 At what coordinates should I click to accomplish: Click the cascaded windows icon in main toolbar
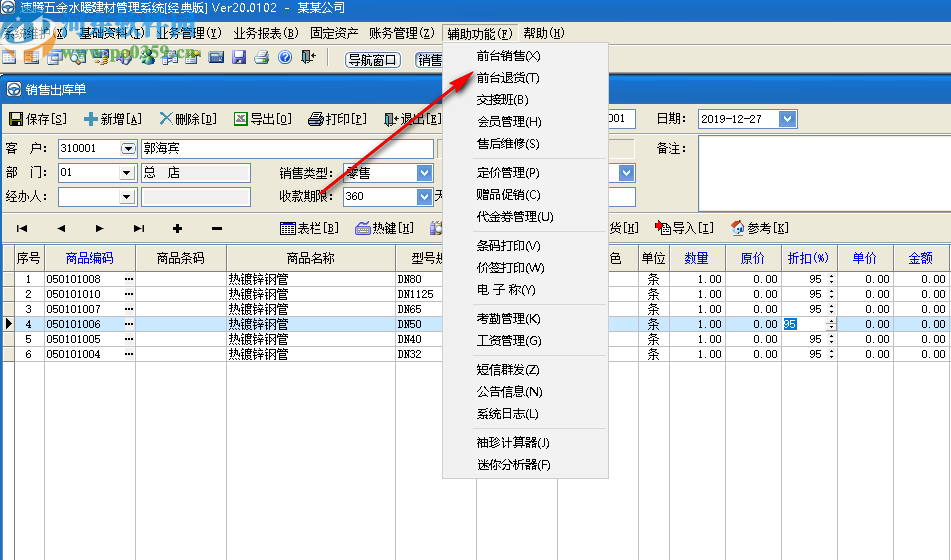tap(55, 57)
